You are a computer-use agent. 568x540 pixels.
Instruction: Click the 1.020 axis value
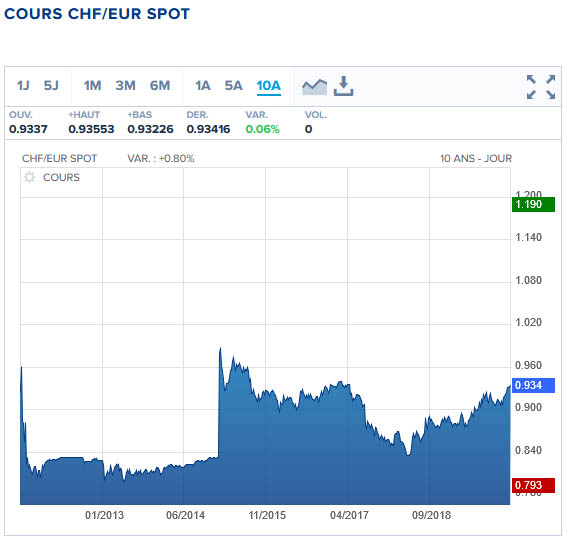pos(529,322)
